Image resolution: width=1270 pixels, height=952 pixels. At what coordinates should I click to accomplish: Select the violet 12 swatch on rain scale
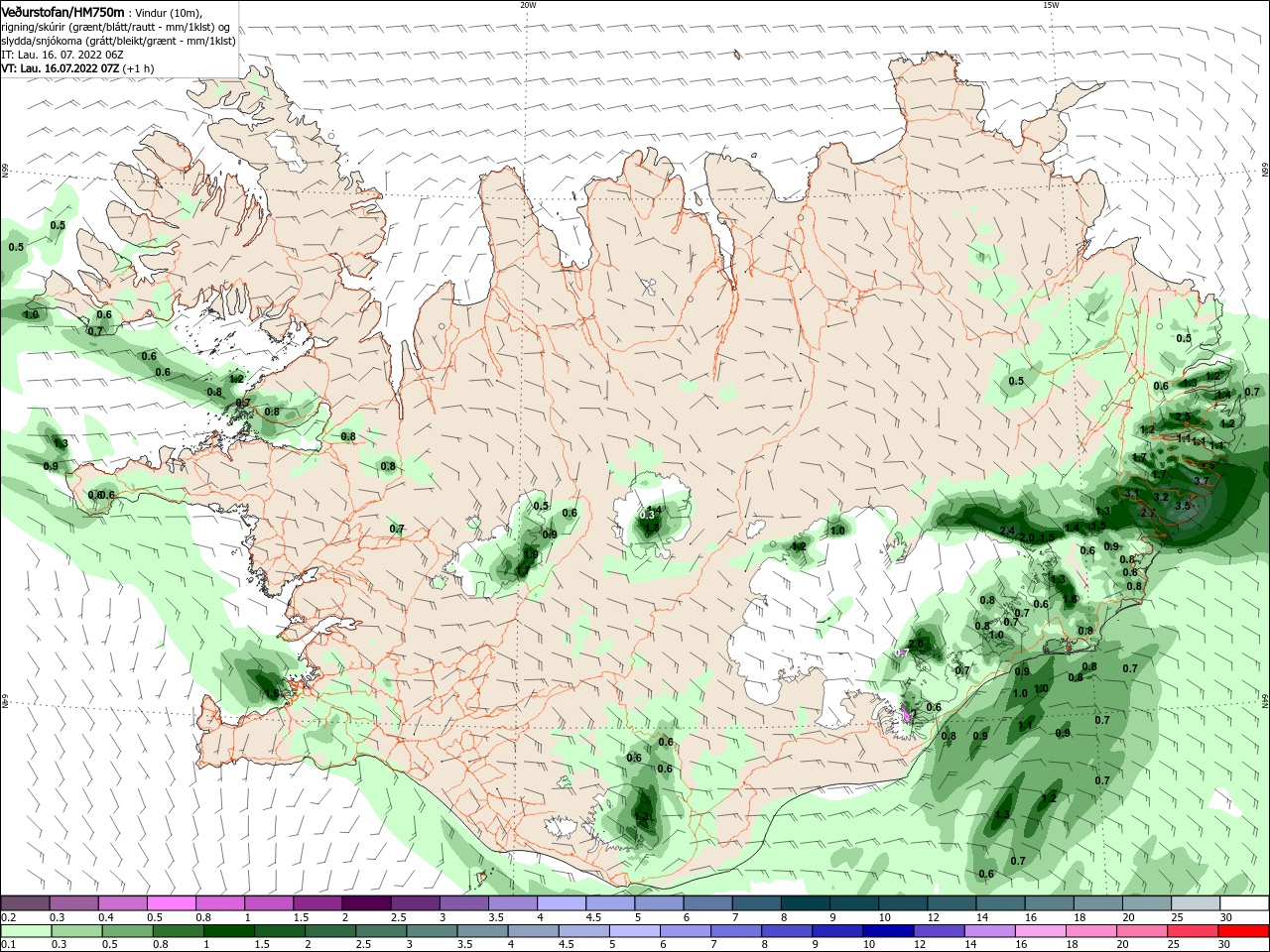(938, 931)
